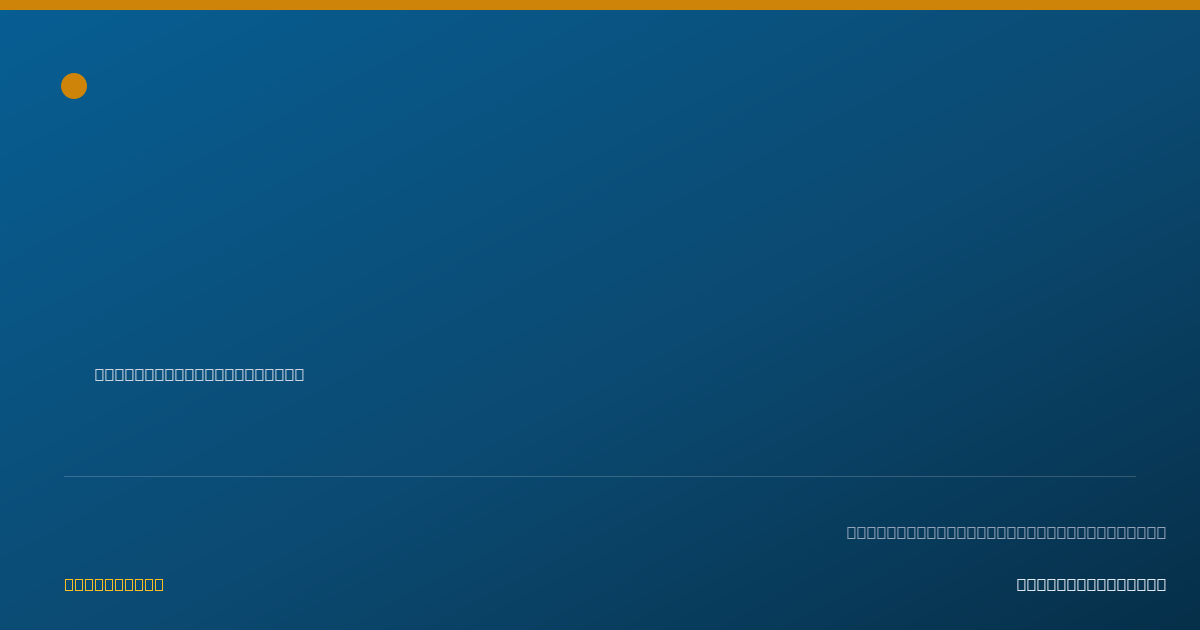Click the orange accent bar along the top
The image size is (1200, 630).
(x=600, y=5)
